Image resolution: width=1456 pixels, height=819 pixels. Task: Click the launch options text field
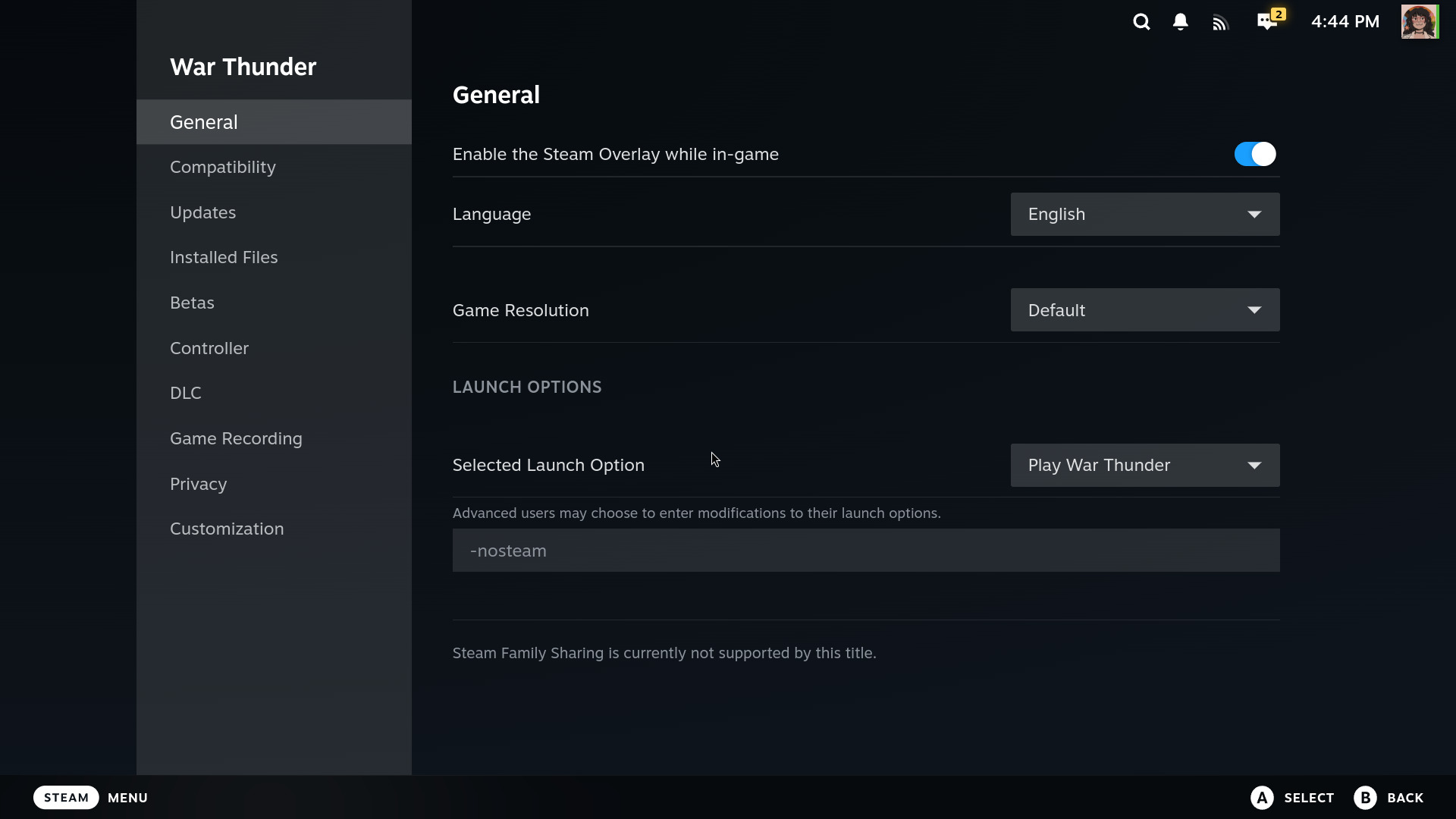[865, 551]
